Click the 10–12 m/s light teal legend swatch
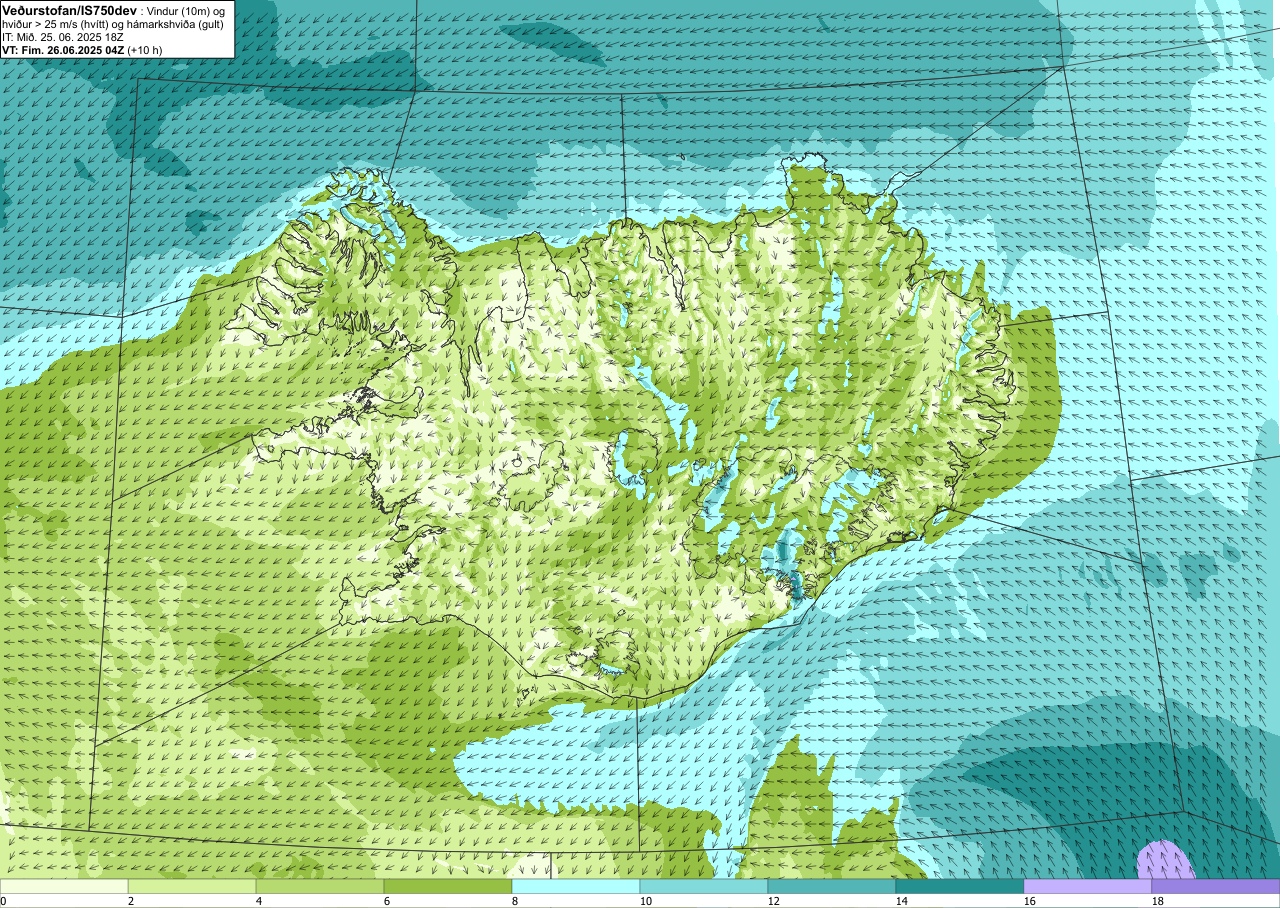The height and width of the screenshot is (908, 1280). [704, 886]
